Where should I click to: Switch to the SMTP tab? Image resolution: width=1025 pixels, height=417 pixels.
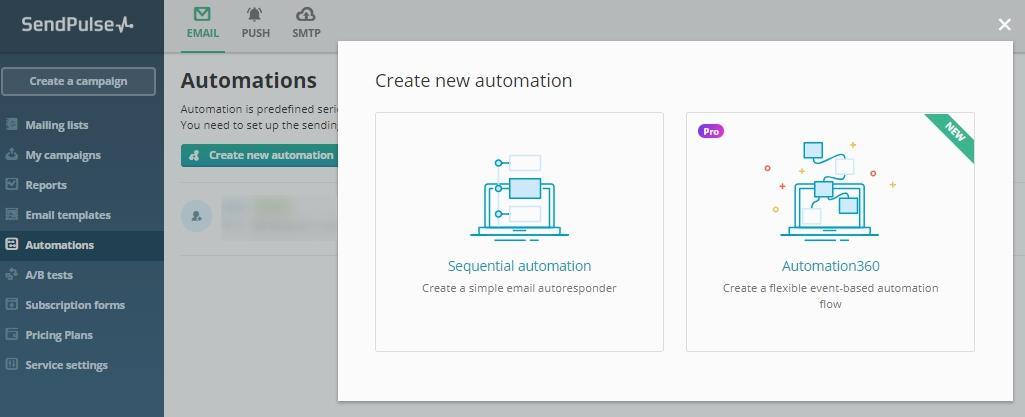pyautogui.click(x=306, y=26)
